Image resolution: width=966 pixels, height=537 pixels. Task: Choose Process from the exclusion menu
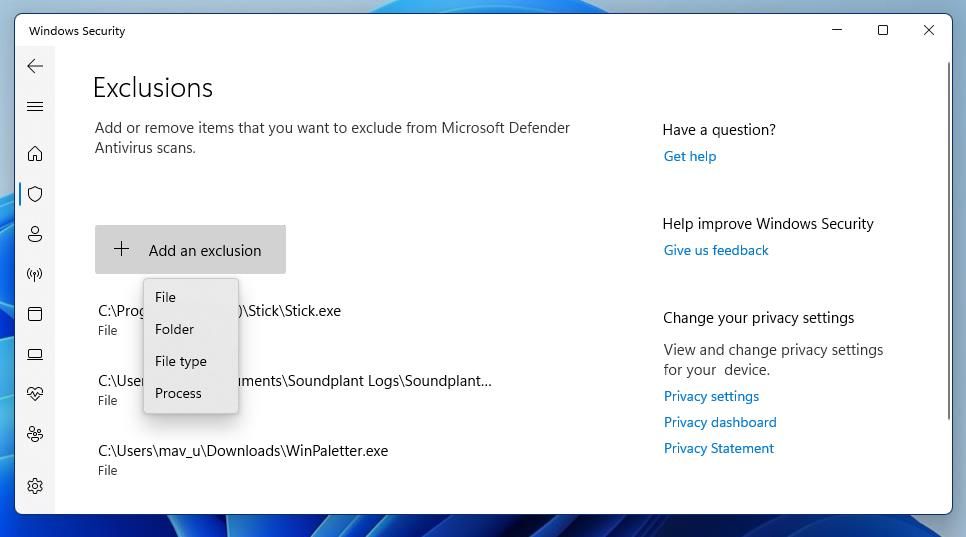tap(190, 394)
